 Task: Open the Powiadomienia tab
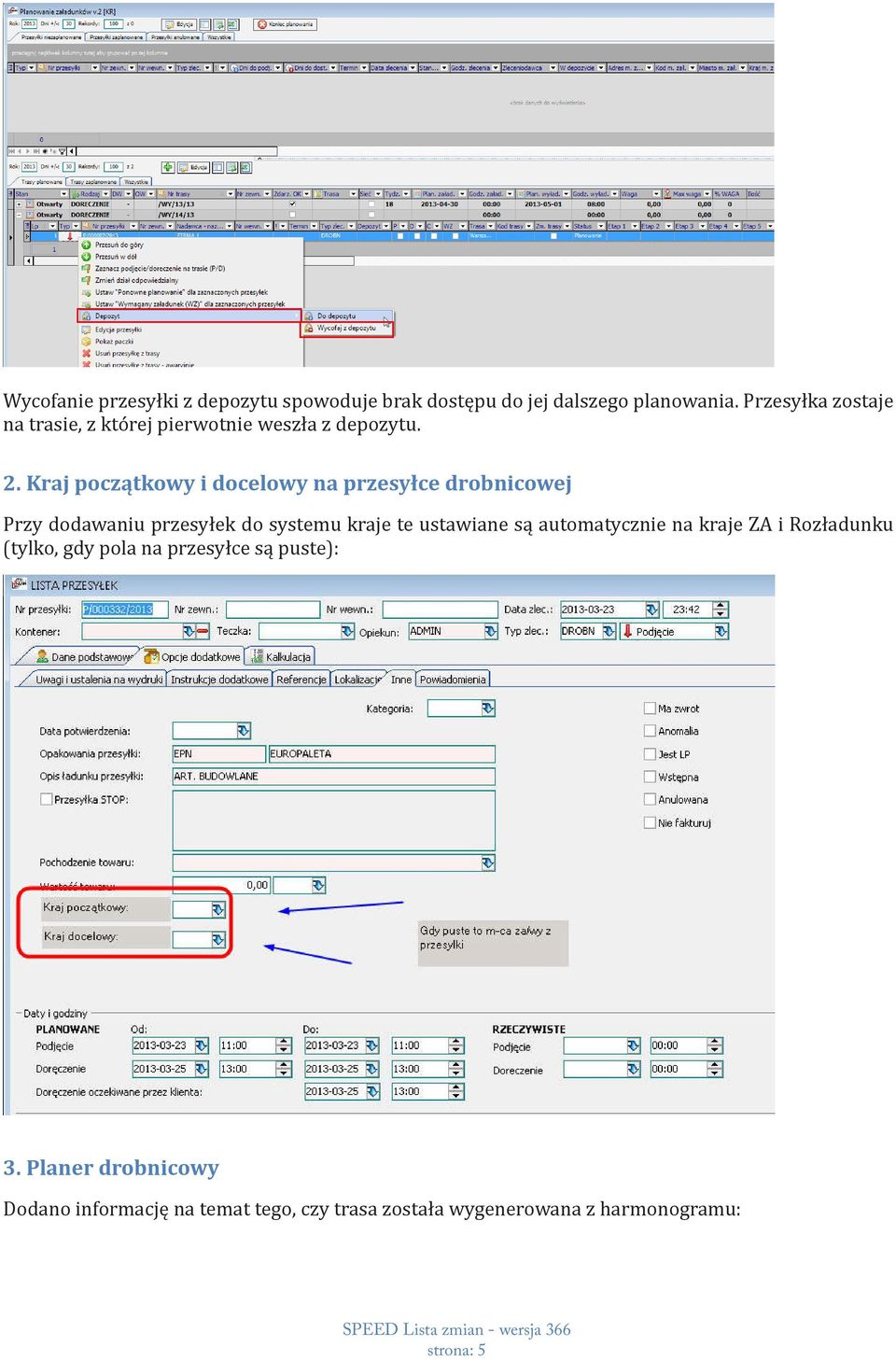[453, 680]
